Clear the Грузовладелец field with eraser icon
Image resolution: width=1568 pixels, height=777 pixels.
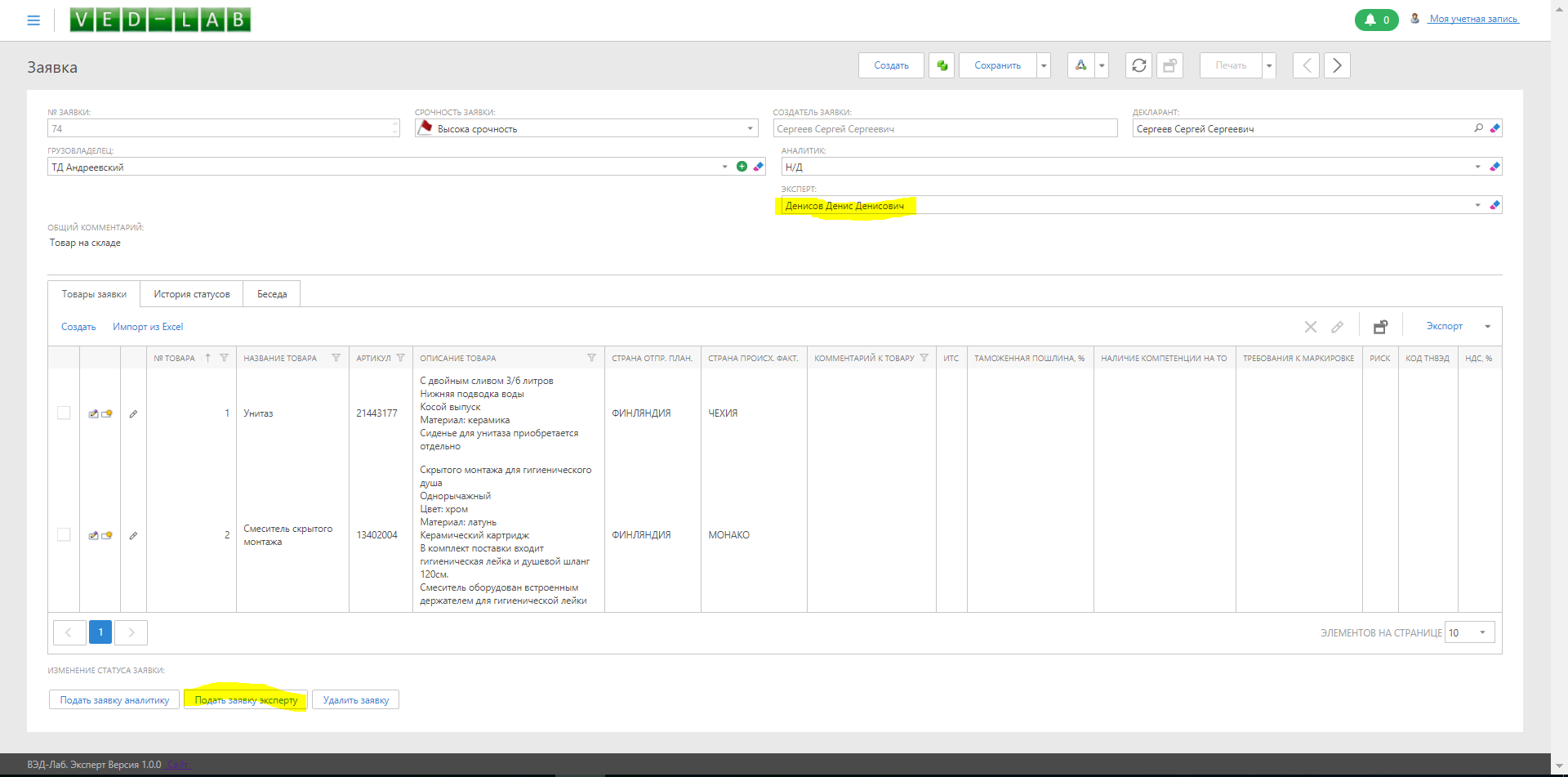(758, 167)
